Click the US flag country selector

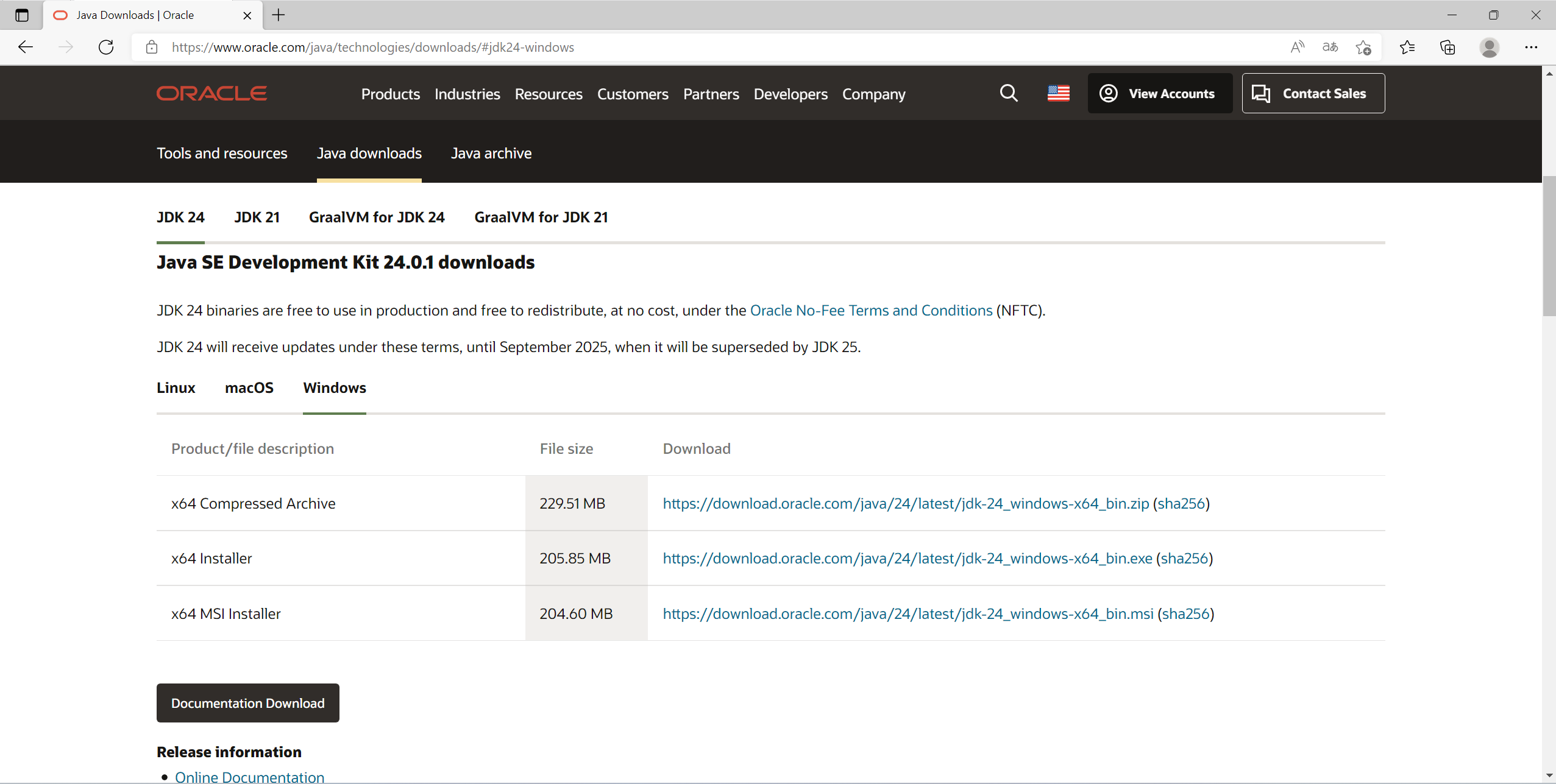[x=1059, y=93]
